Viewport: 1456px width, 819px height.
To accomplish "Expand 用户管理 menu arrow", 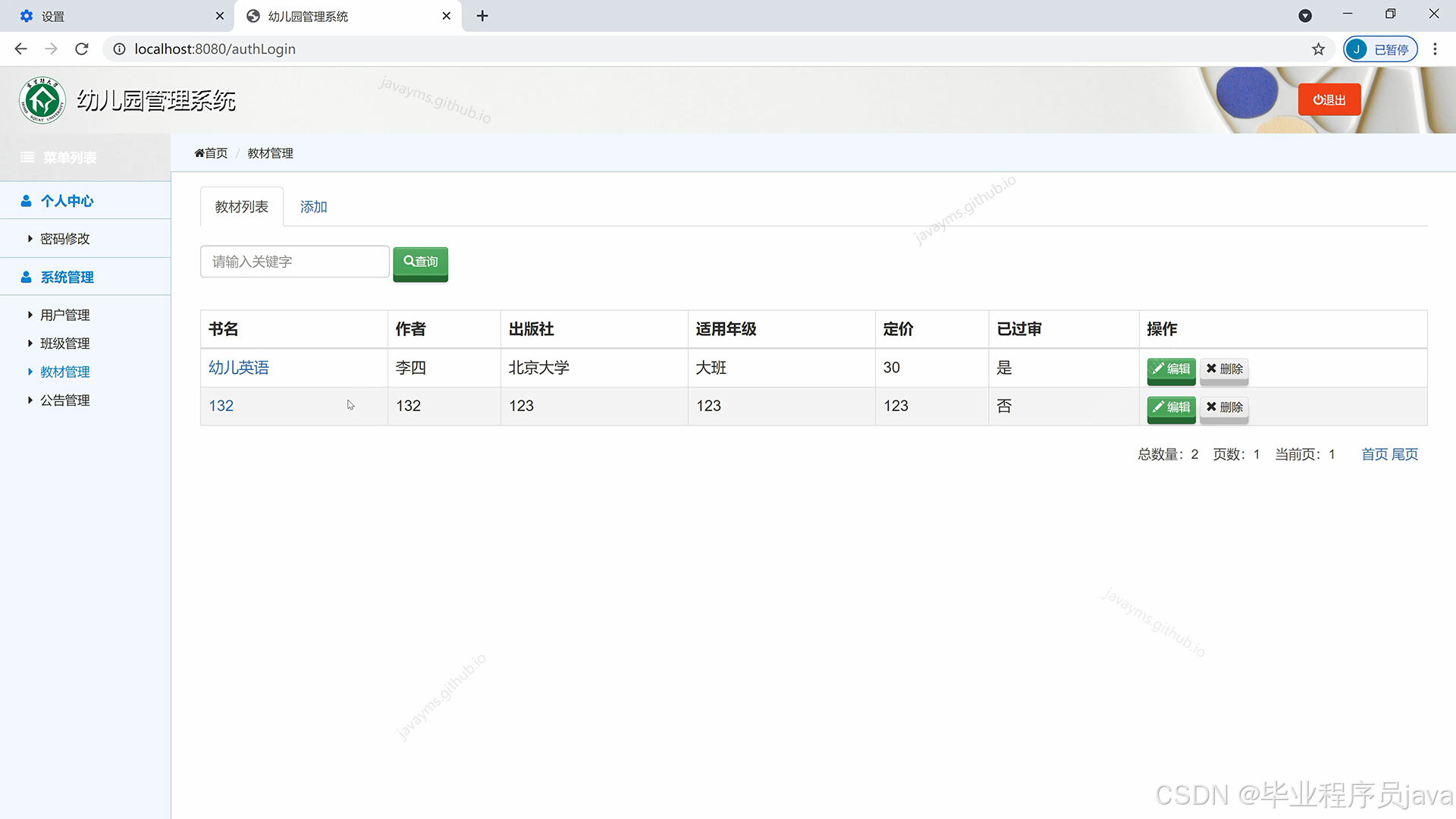I will [x=30, y=315].
